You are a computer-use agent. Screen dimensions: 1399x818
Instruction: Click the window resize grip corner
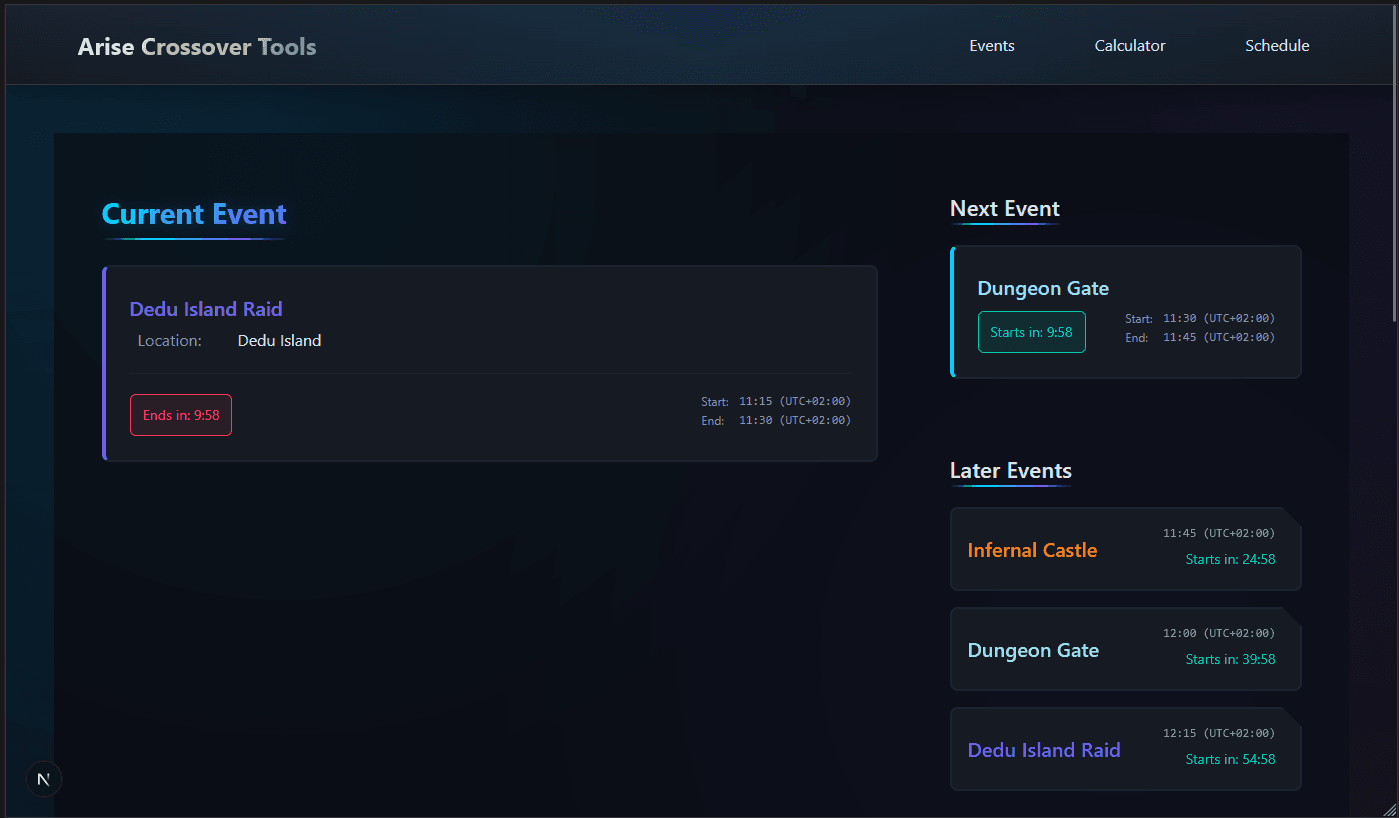[1389, 808]
